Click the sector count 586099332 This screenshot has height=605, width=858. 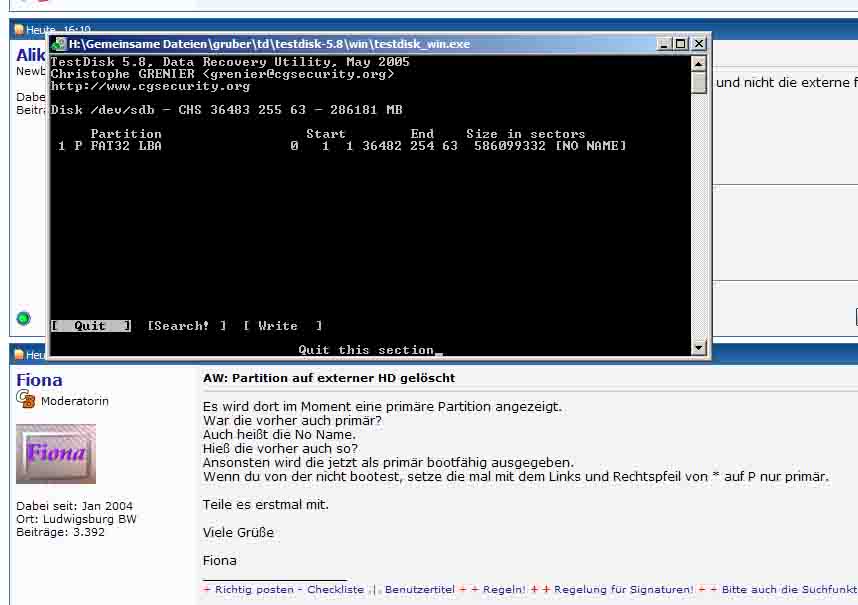[510, 146]
